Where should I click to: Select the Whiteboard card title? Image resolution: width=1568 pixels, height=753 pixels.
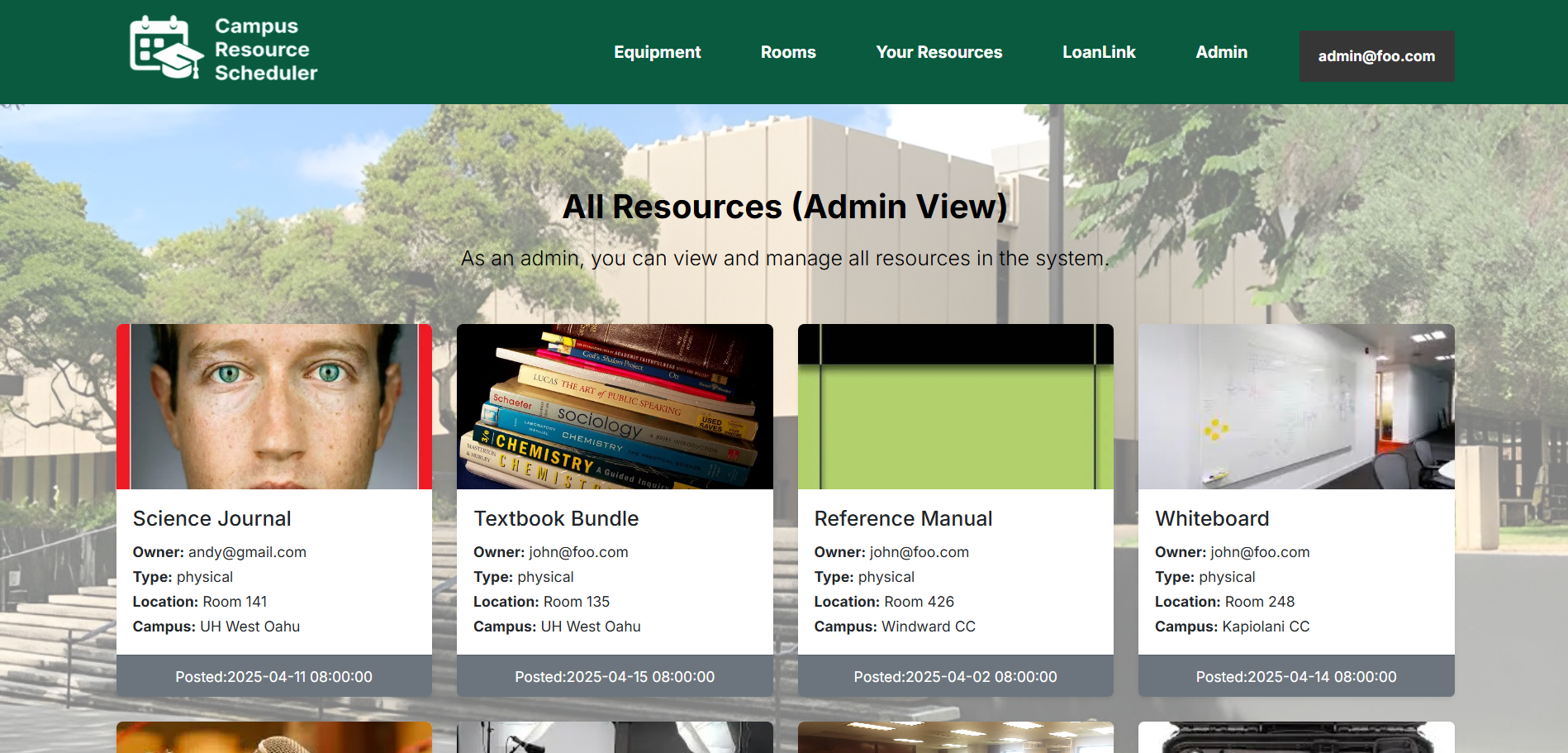point(1212,518)
